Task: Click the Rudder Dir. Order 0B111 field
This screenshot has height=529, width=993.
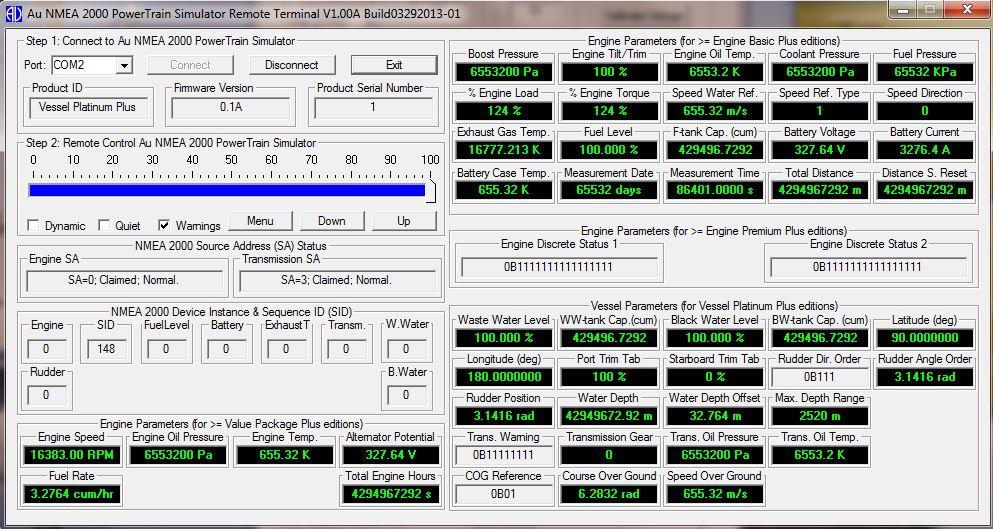Action: [819, 377]
